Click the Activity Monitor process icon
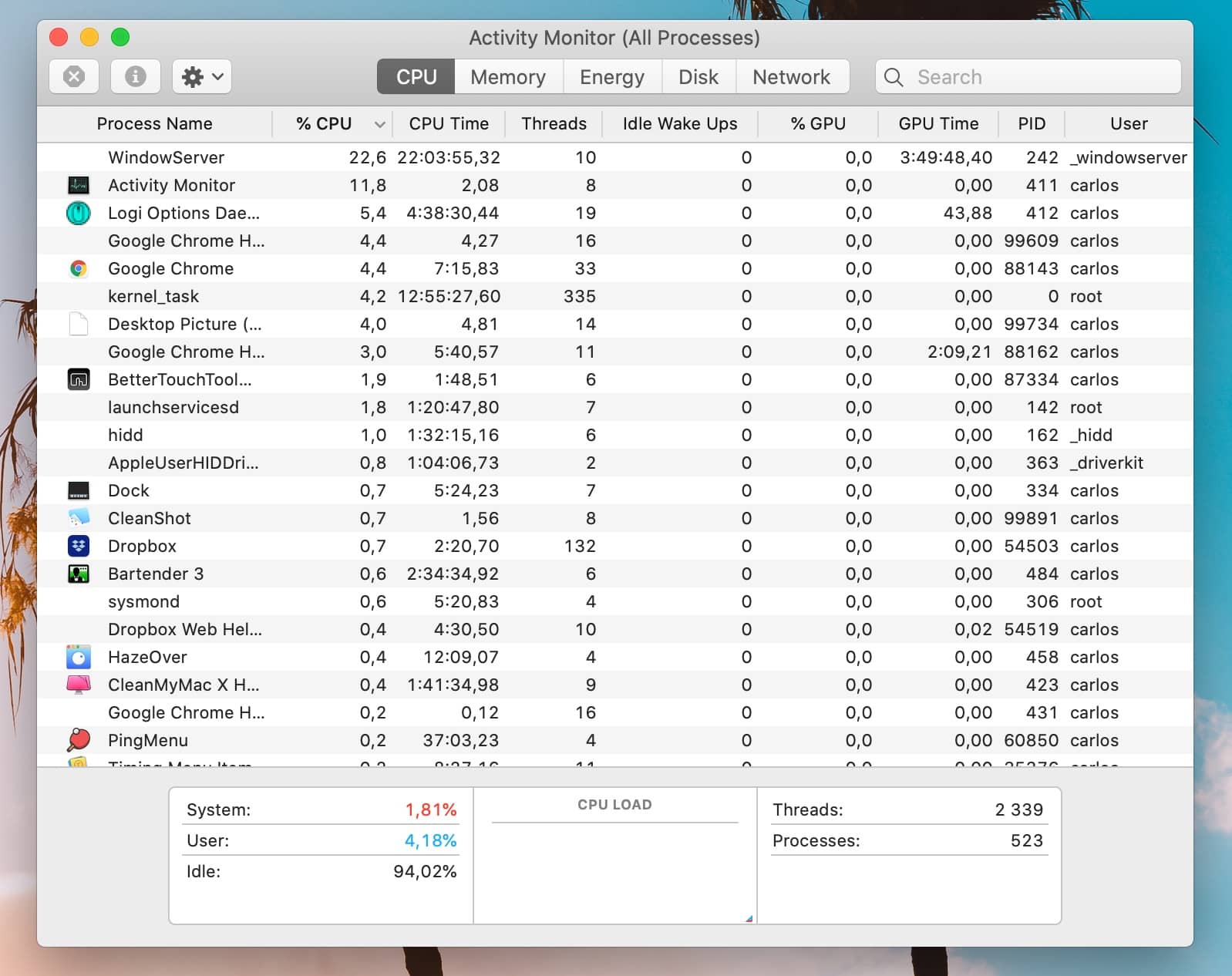 click(79, 185)
